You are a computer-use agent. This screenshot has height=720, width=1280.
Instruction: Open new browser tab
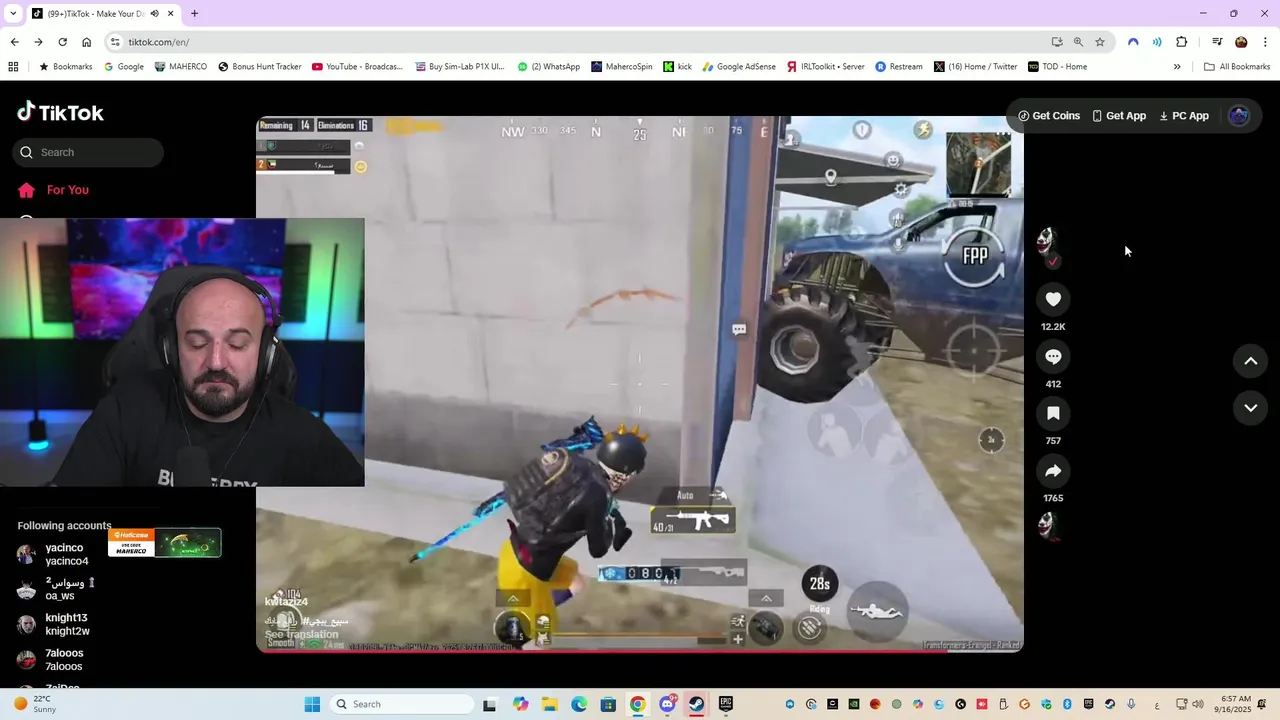[194, 13]
